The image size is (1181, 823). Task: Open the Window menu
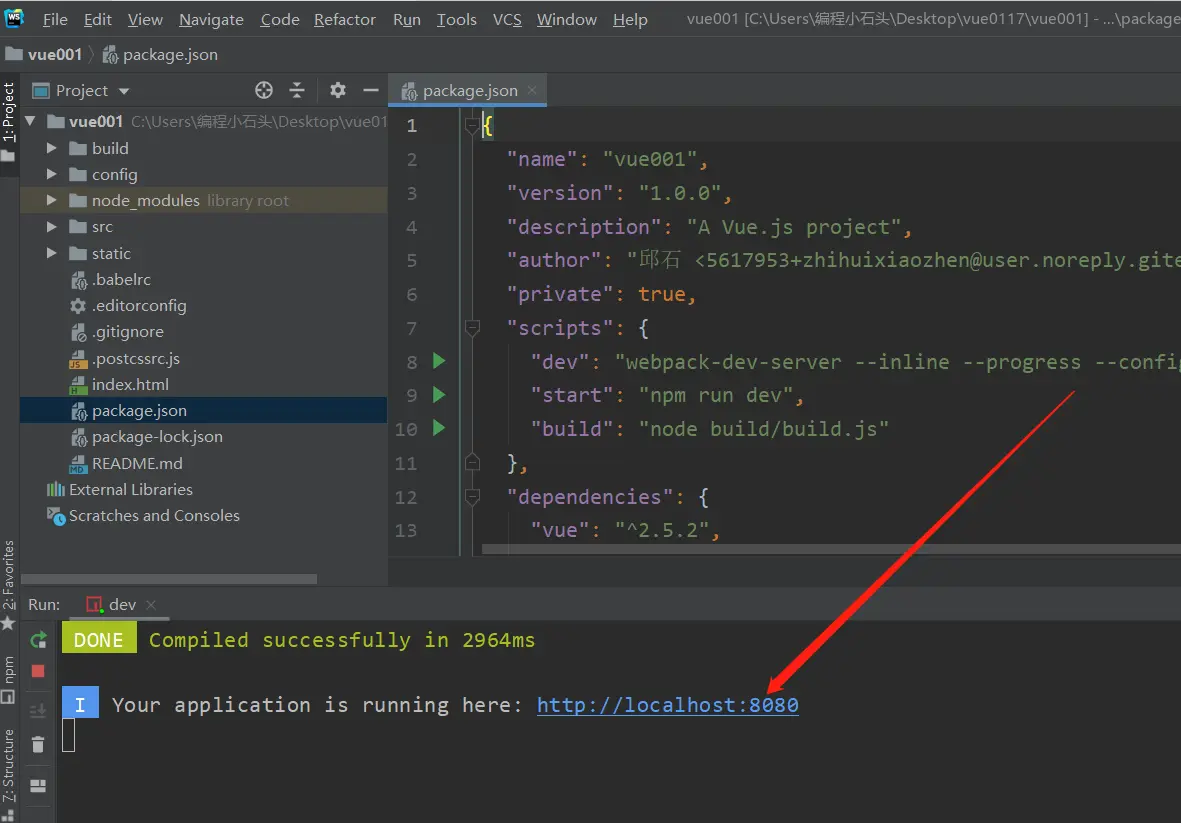pos(566,20)
